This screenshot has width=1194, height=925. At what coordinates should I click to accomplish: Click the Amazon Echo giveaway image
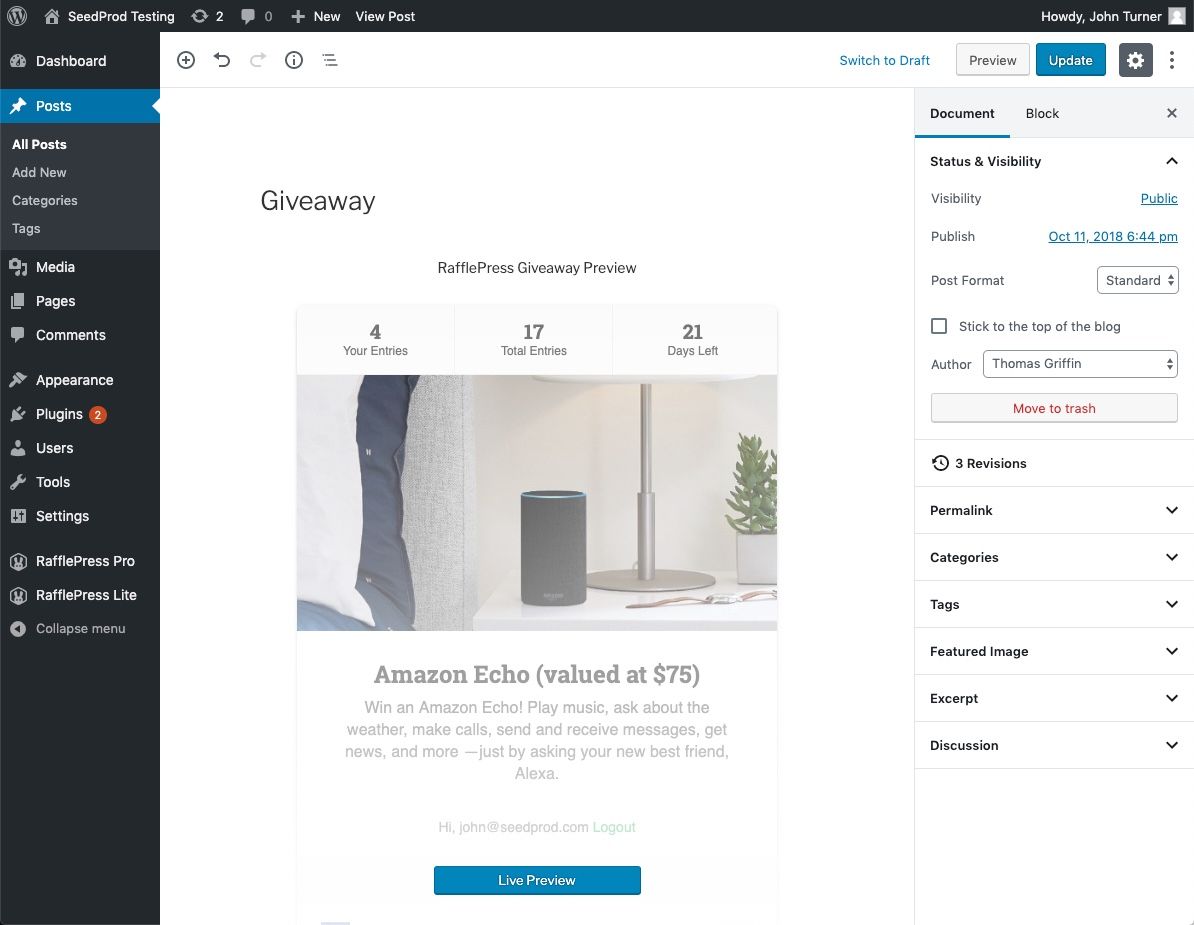coord(537,502)
